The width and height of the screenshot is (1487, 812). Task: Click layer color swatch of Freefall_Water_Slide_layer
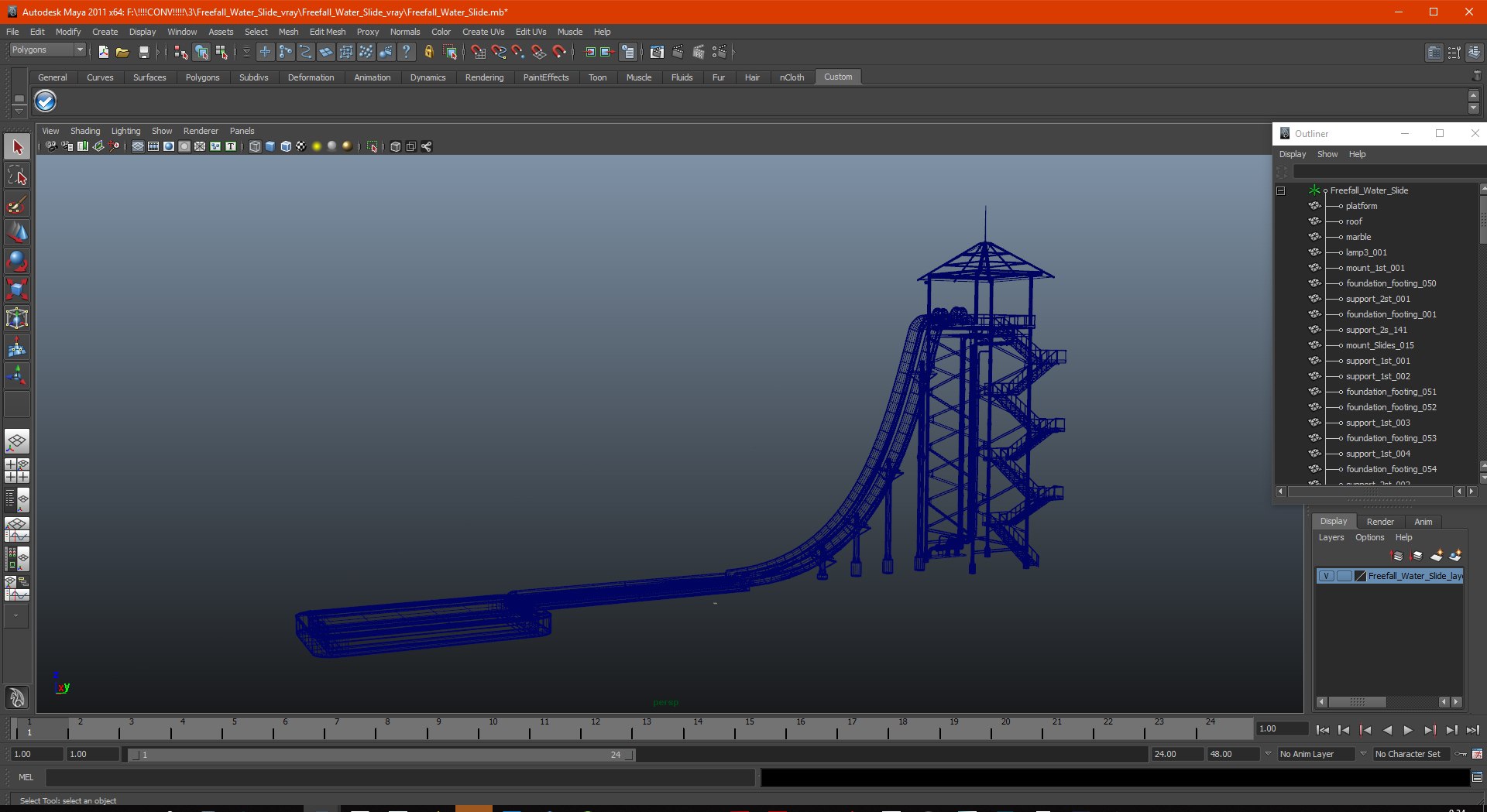[1361, 576]
